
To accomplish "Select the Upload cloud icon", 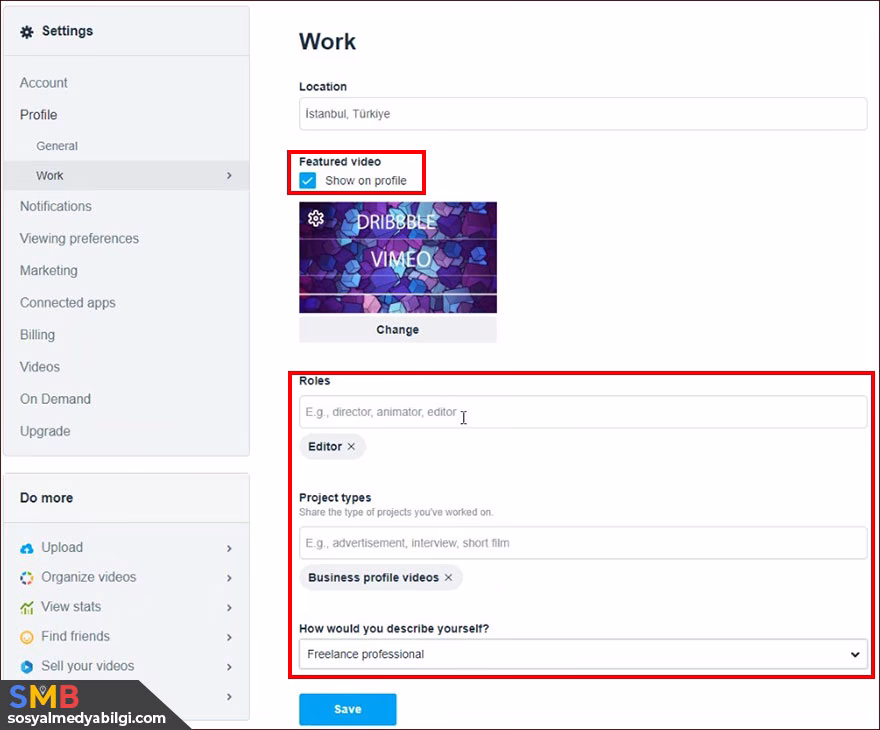I will click(26, 547).
